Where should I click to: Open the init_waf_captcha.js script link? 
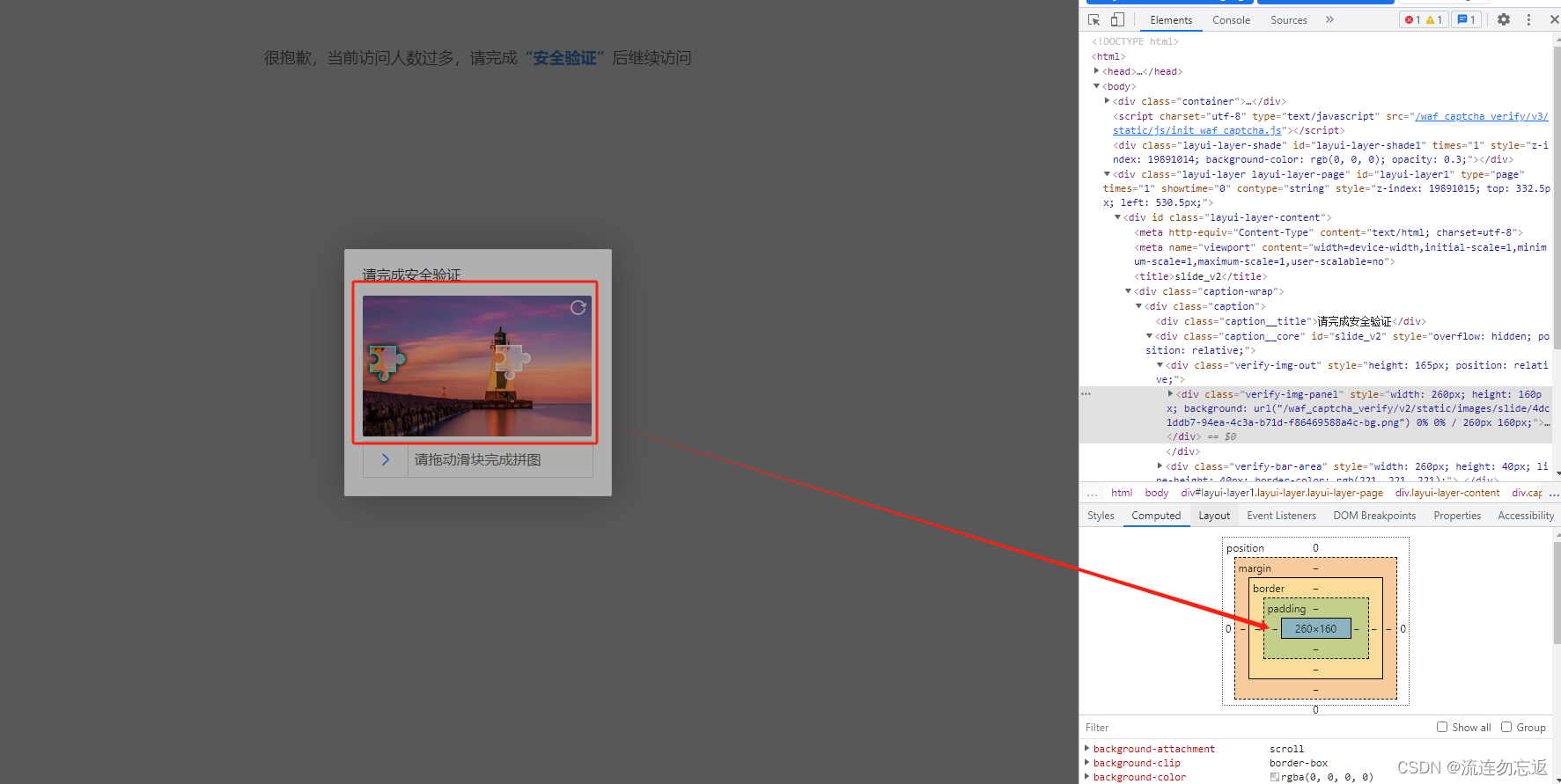click(1197, 130)
